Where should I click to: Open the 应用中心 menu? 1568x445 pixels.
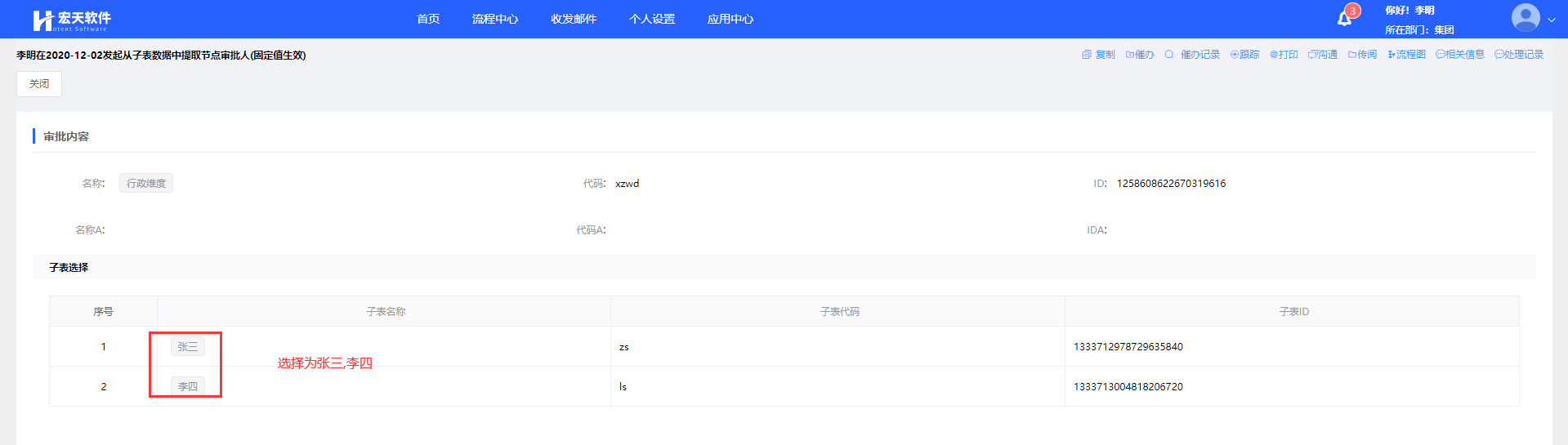pyautogui.click(x=730, y=19)
